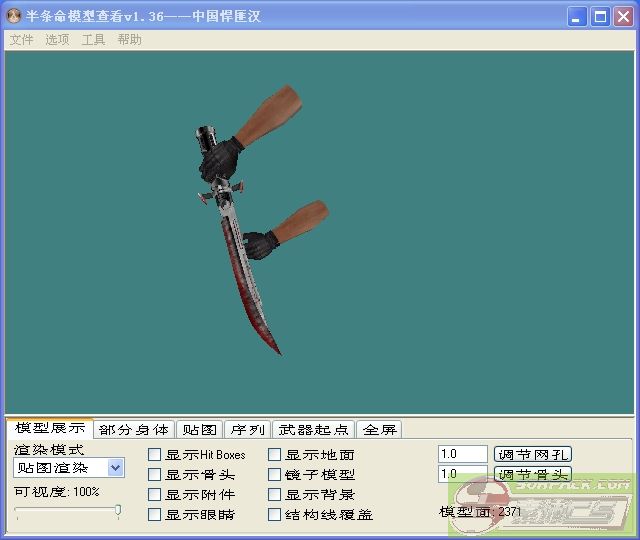The image size is (640, 540).
Task: Check the 镜子模型 option
Action: click(275, 475)
